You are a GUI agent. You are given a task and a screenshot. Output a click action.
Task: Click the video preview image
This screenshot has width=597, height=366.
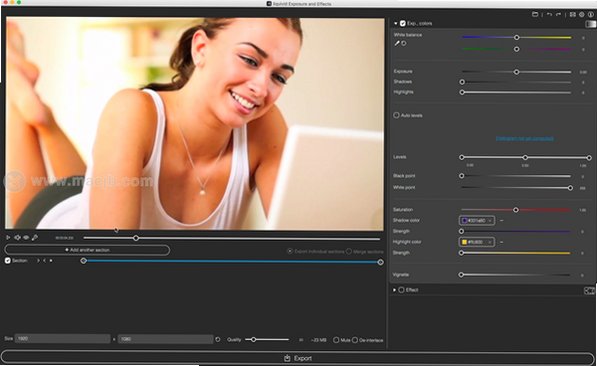click(195, 124)
